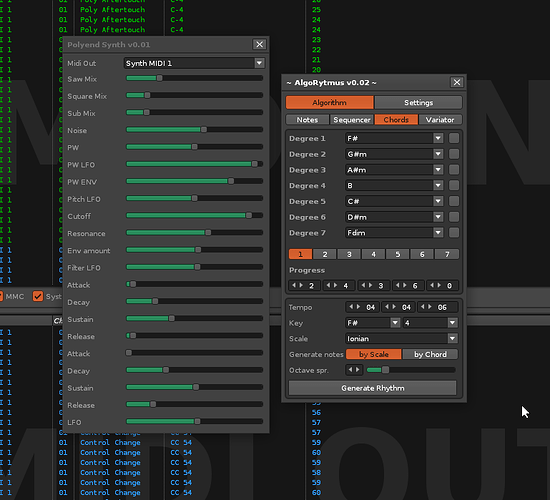Switch to the Settings tab

click(x=418, y=102)
